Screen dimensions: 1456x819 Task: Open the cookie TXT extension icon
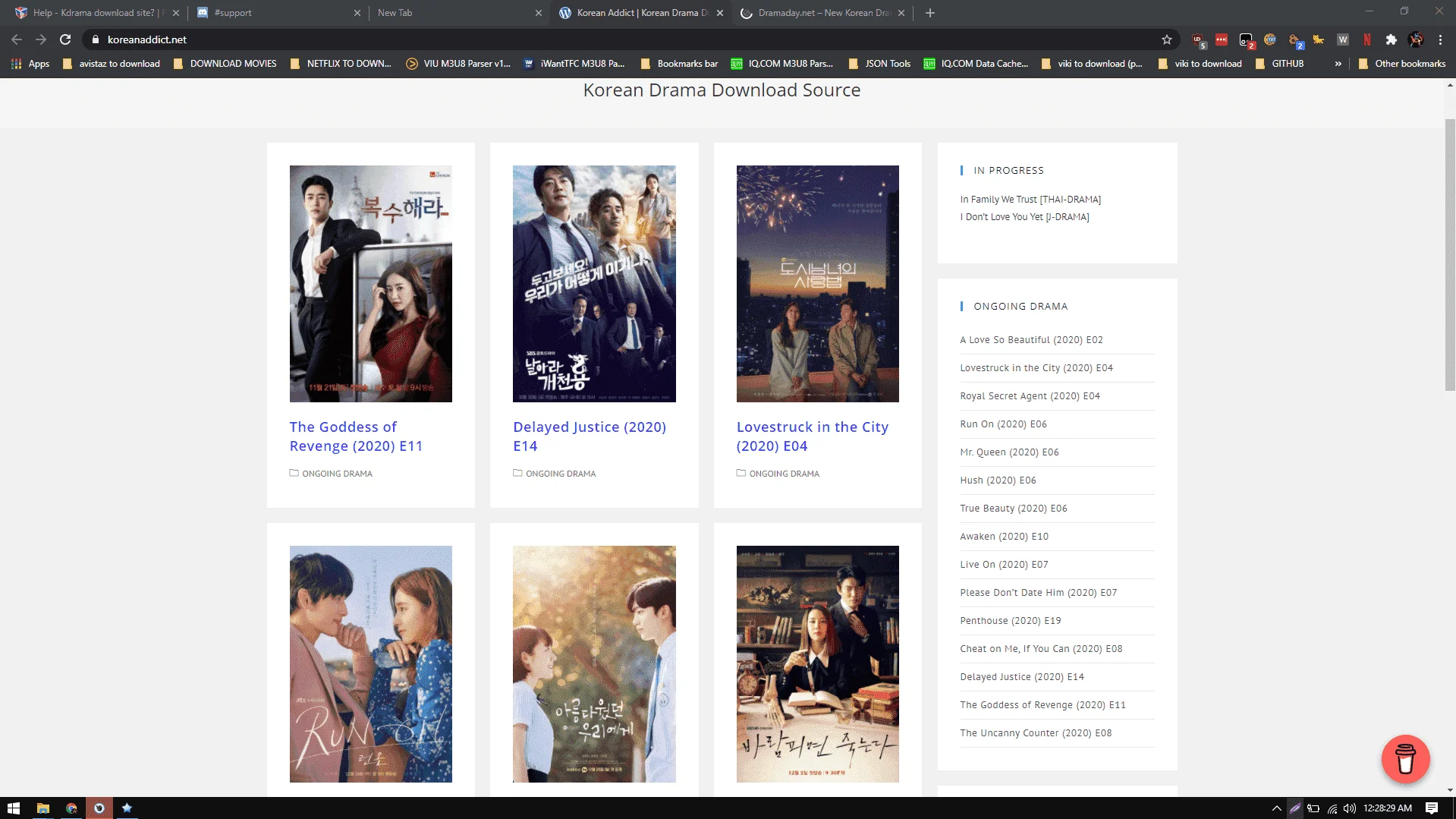pos(1270,39)
